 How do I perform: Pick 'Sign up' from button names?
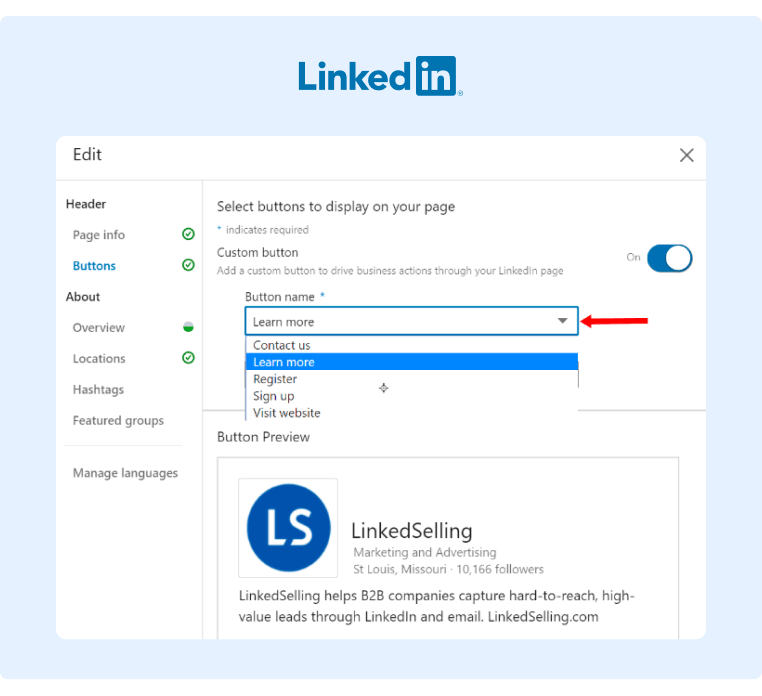(273, 396)
